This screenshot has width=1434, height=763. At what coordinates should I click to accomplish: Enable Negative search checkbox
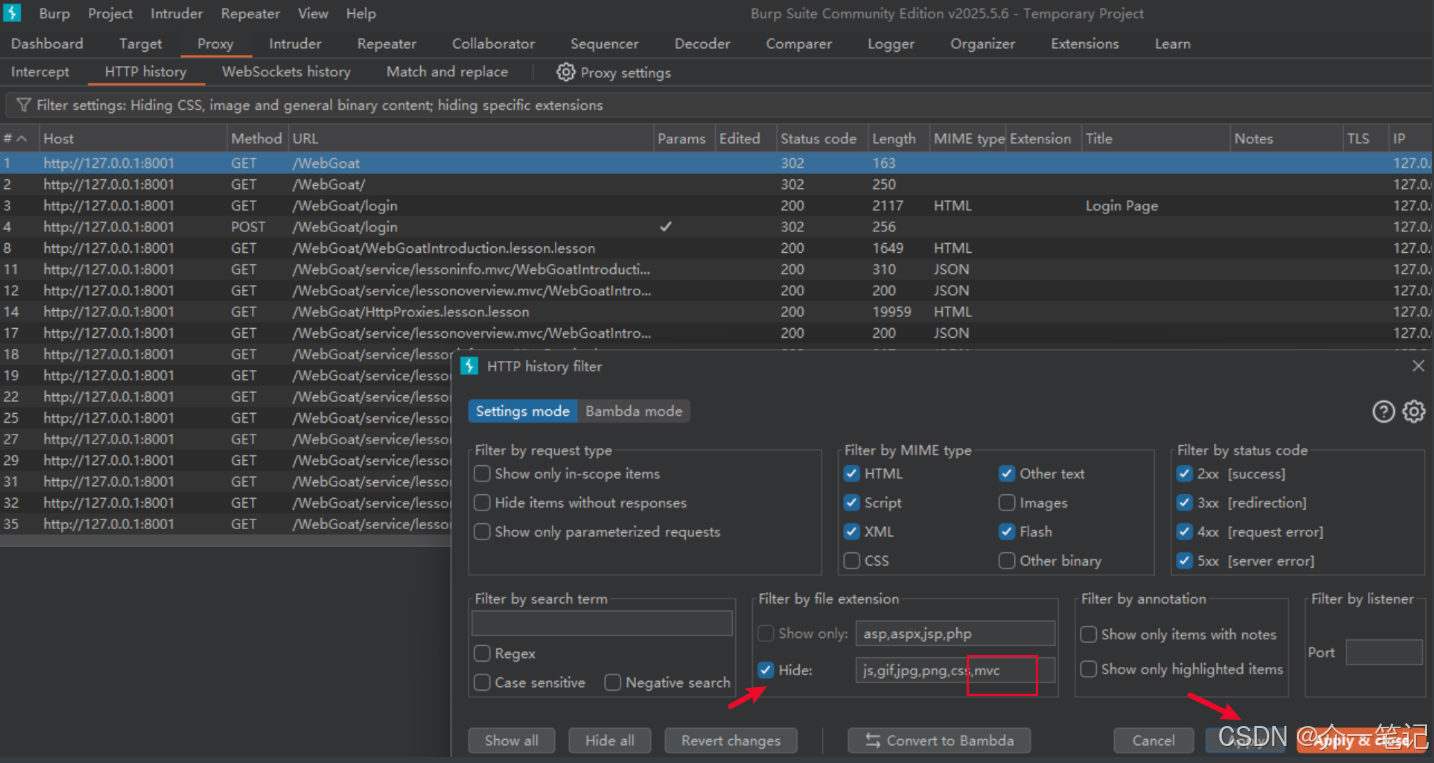[613, 683]
